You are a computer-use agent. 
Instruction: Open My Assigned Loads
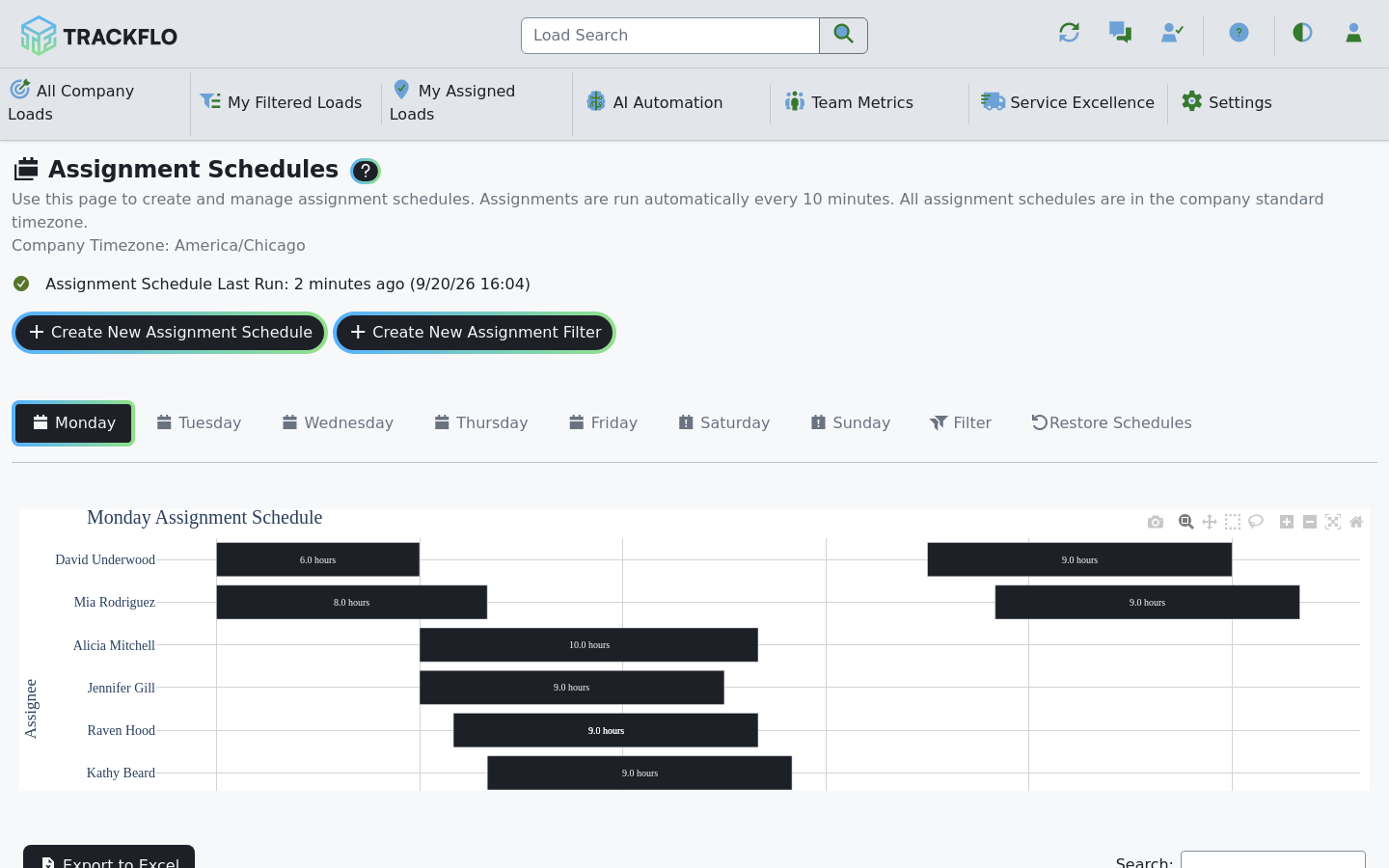(477, 102)
